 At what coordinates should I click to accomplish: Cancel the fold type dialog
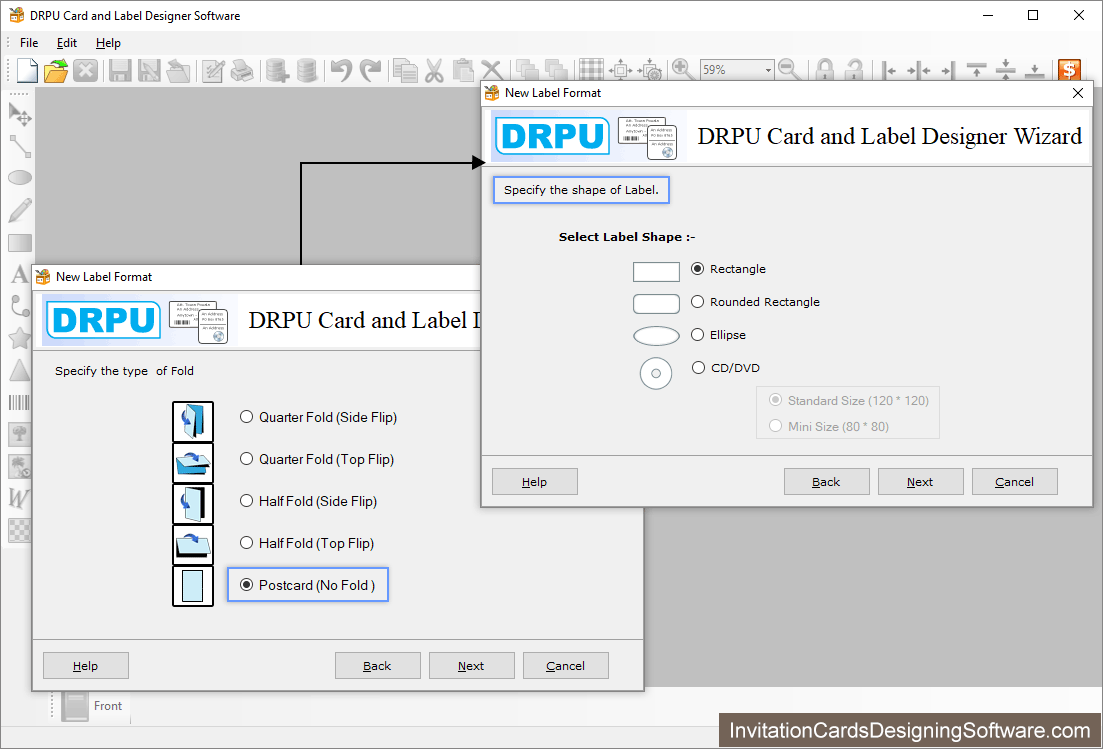(566, 665)
